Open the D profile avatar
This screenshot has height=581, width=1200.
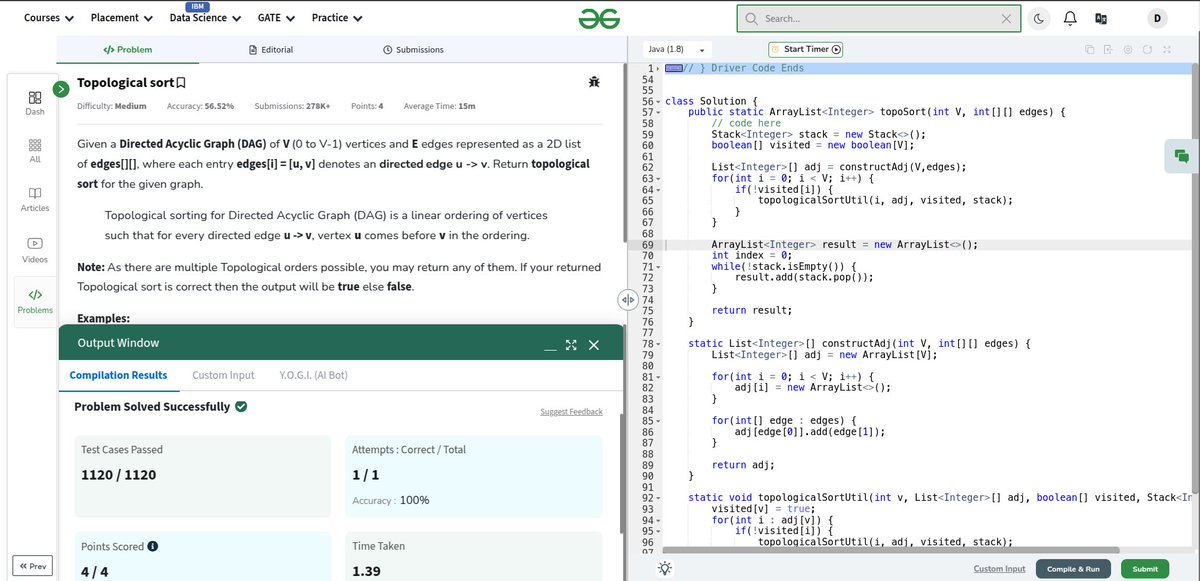click(x=1157, y=18)
